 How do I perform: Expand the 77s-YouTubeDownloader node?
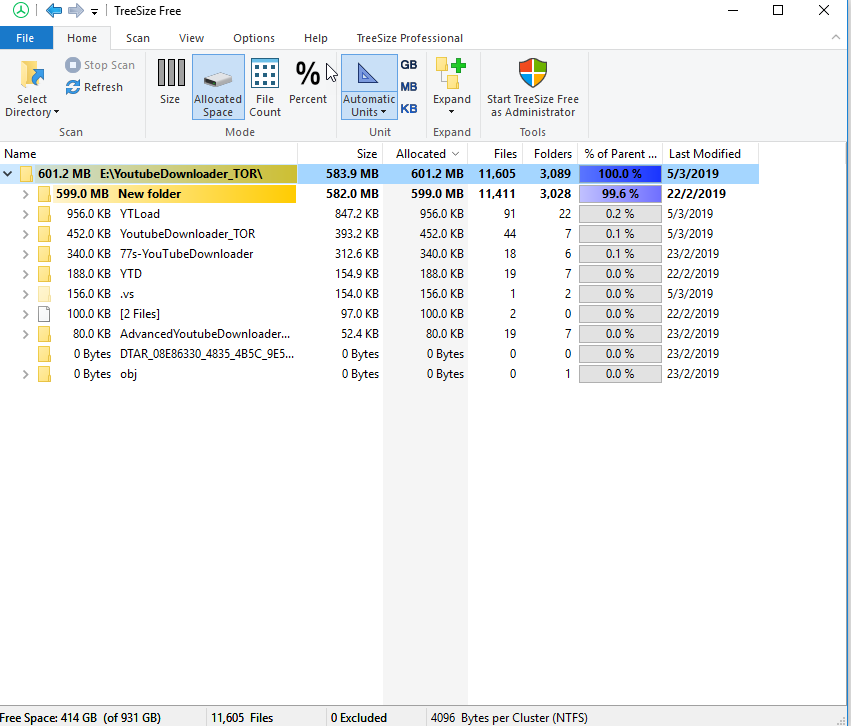click(x=26, y=254)
